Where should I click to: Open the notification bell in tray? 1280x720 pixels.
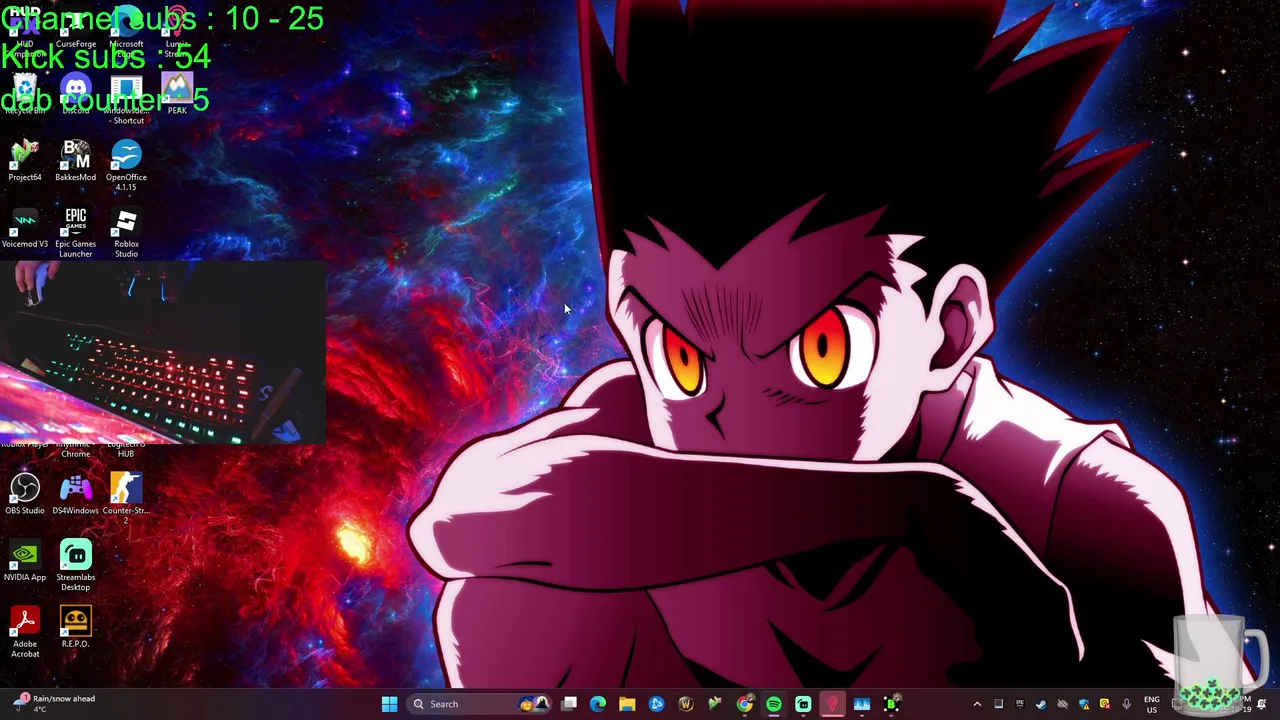point(1261,704)
